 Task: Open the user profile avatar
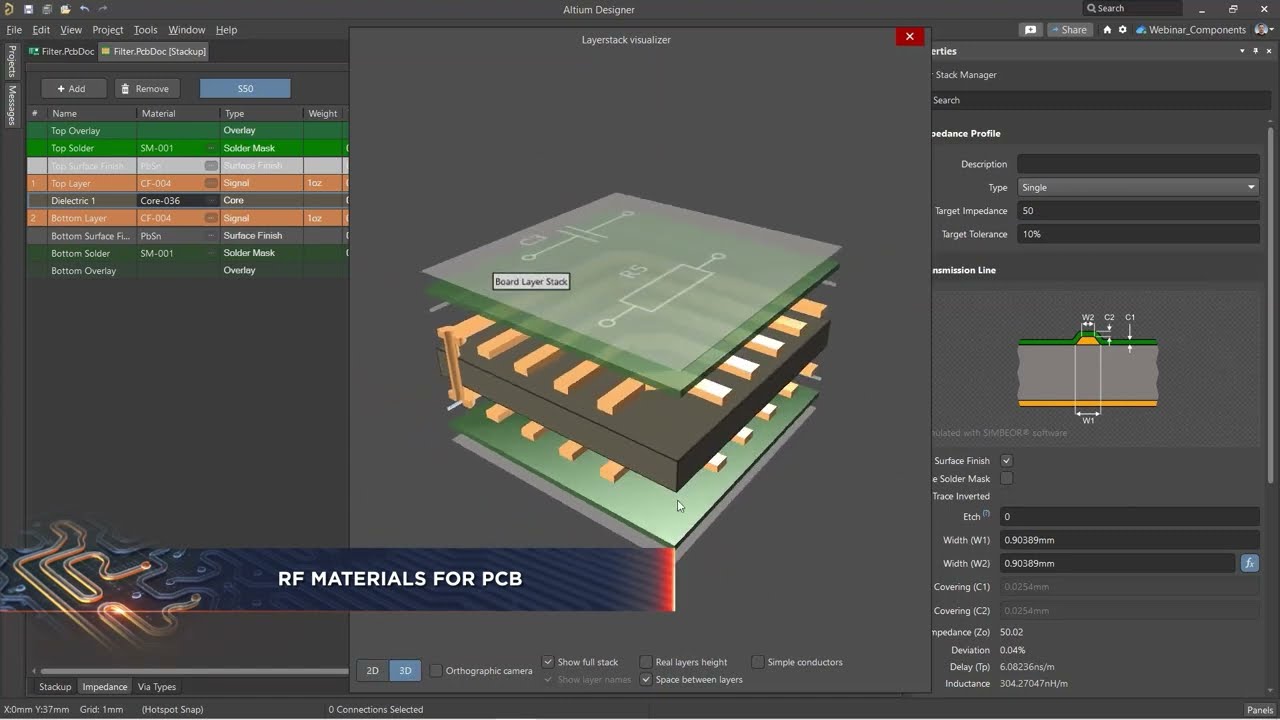1261,30
